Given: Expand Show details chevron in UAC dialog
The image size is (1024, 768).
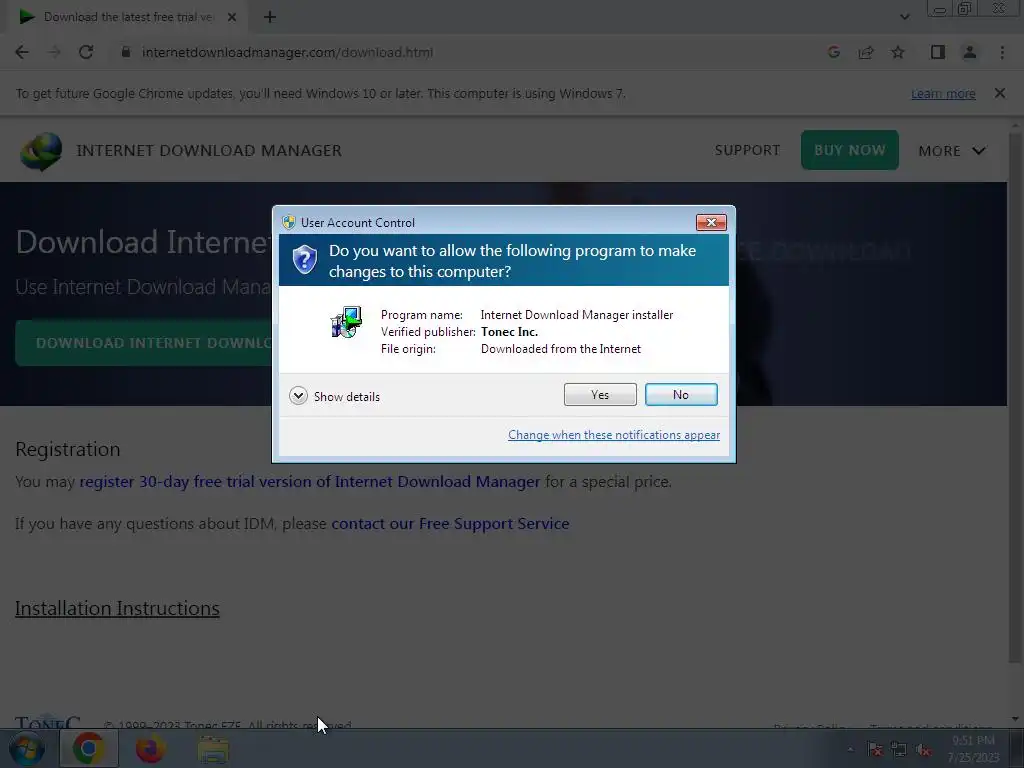Looking at the screenshot, I should coord(298,396).
